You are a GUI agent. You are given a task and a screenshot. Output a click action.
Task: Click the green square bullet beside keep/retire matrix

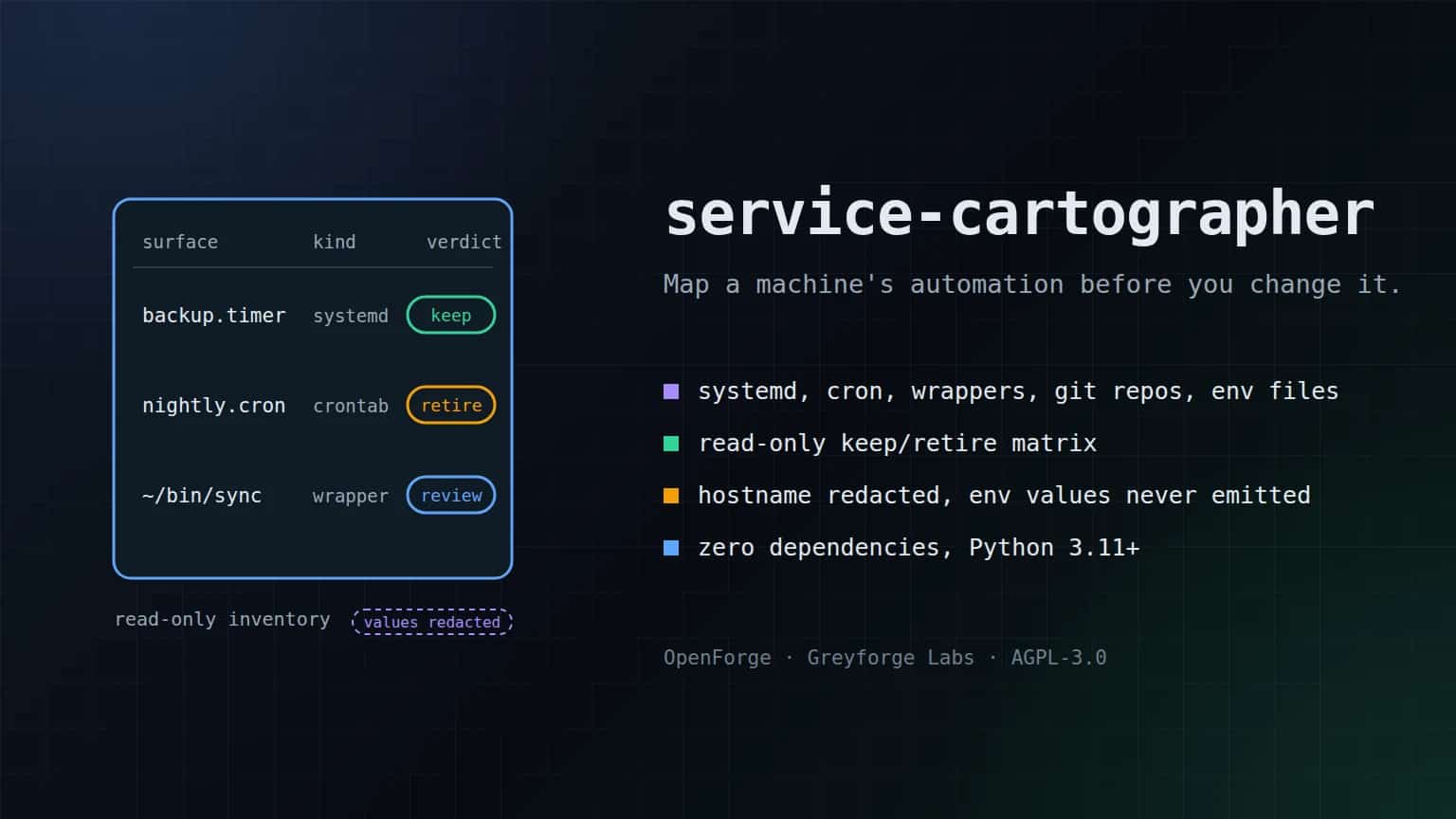pos(671,444)
